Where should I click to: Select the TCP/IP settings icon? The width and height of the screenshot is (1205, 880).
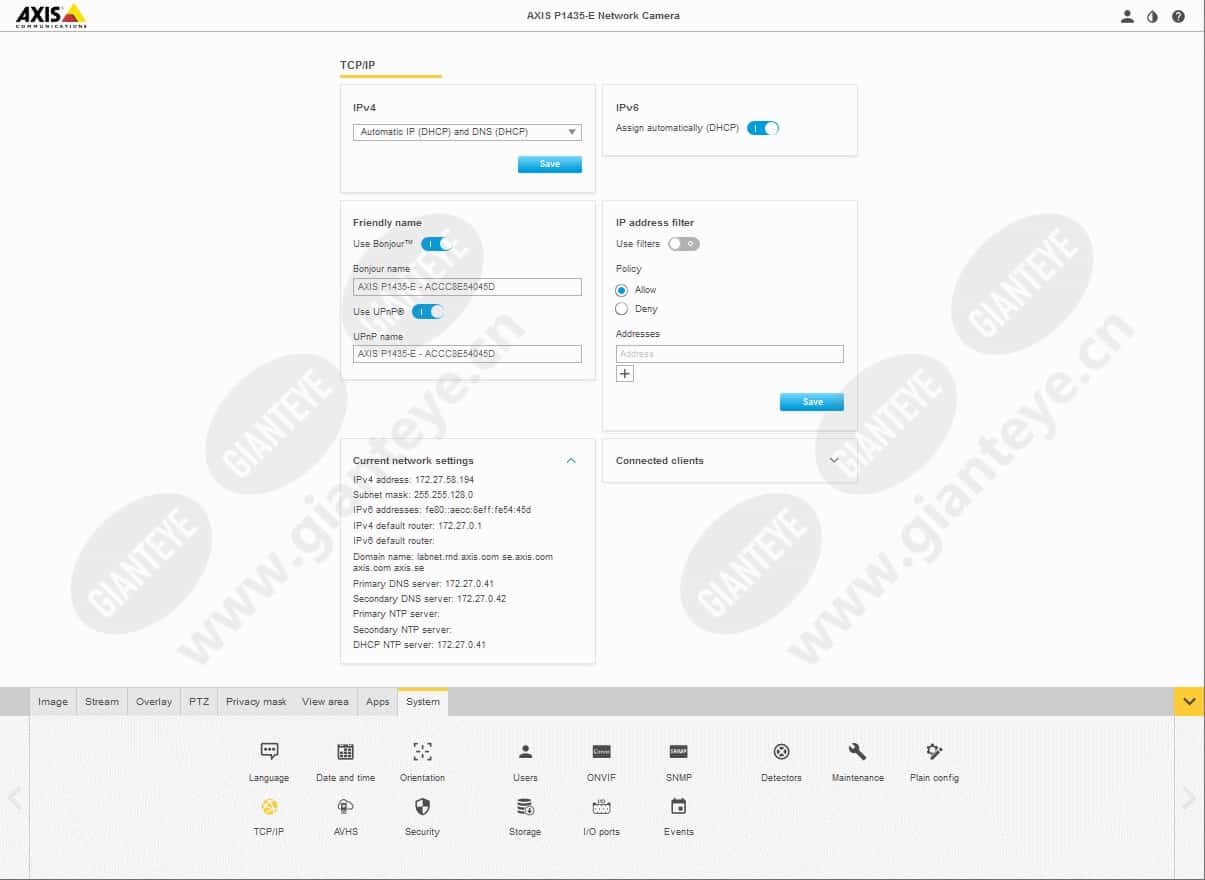[x=269, y=806]
